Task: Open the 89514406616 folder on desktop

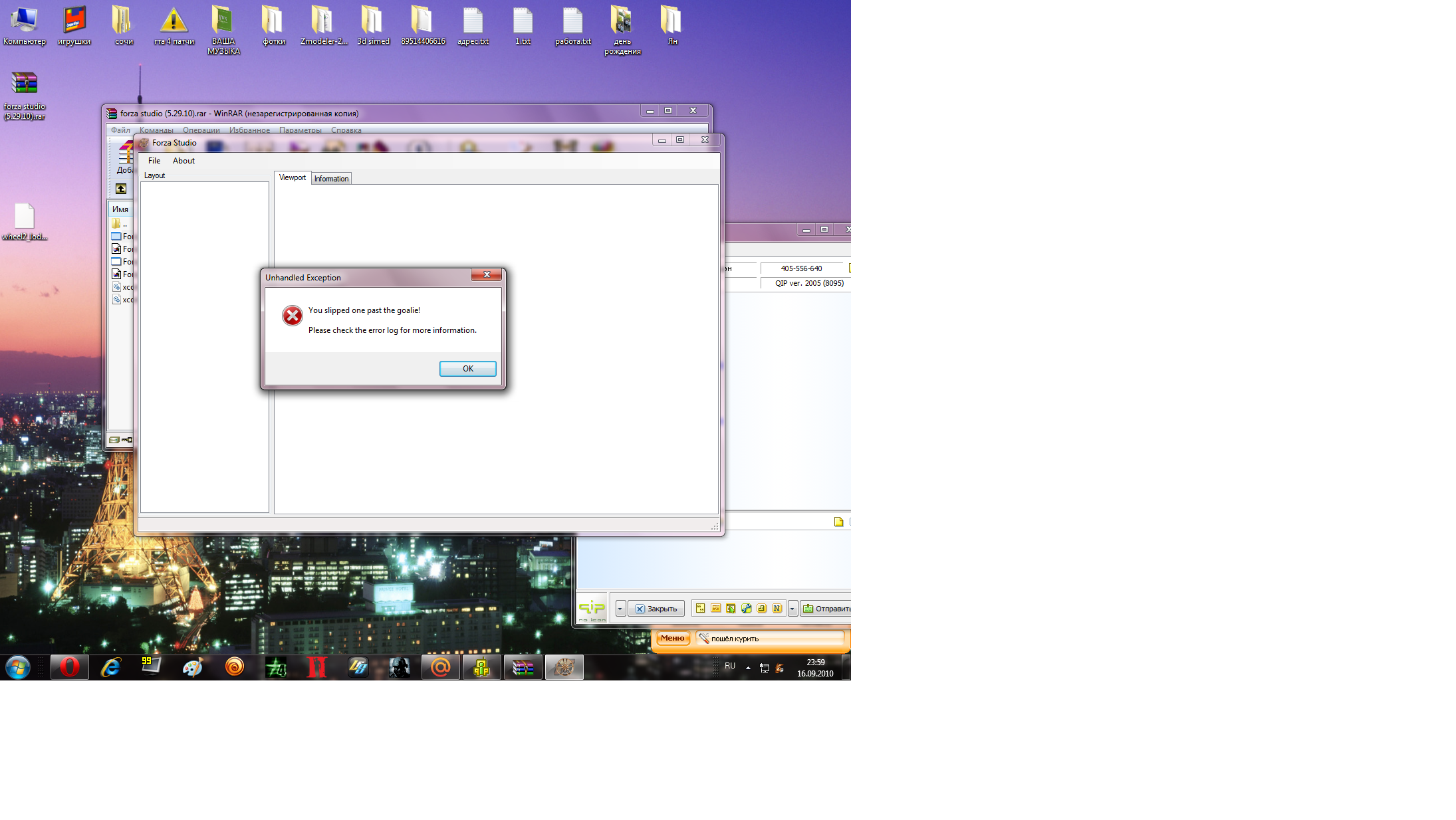Action: pos(423,27)
